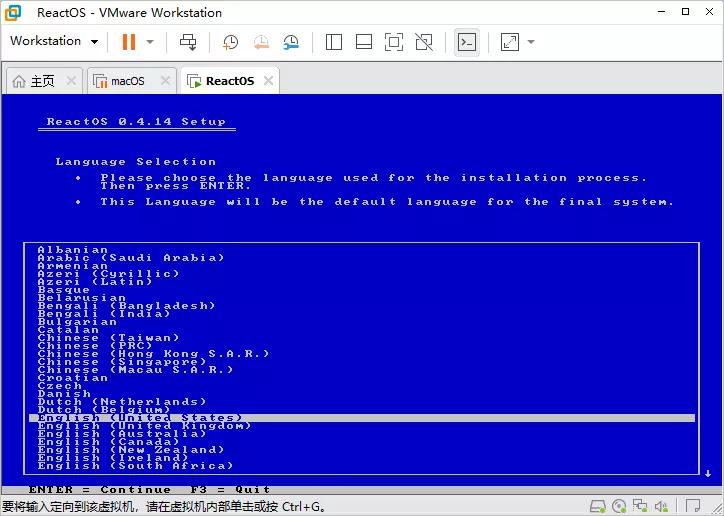Image resolution: width=724 pixels, height=516 pixels.
Task: Select Chinese (Macau S.A.R.) entry
Action: click(135, 370)
